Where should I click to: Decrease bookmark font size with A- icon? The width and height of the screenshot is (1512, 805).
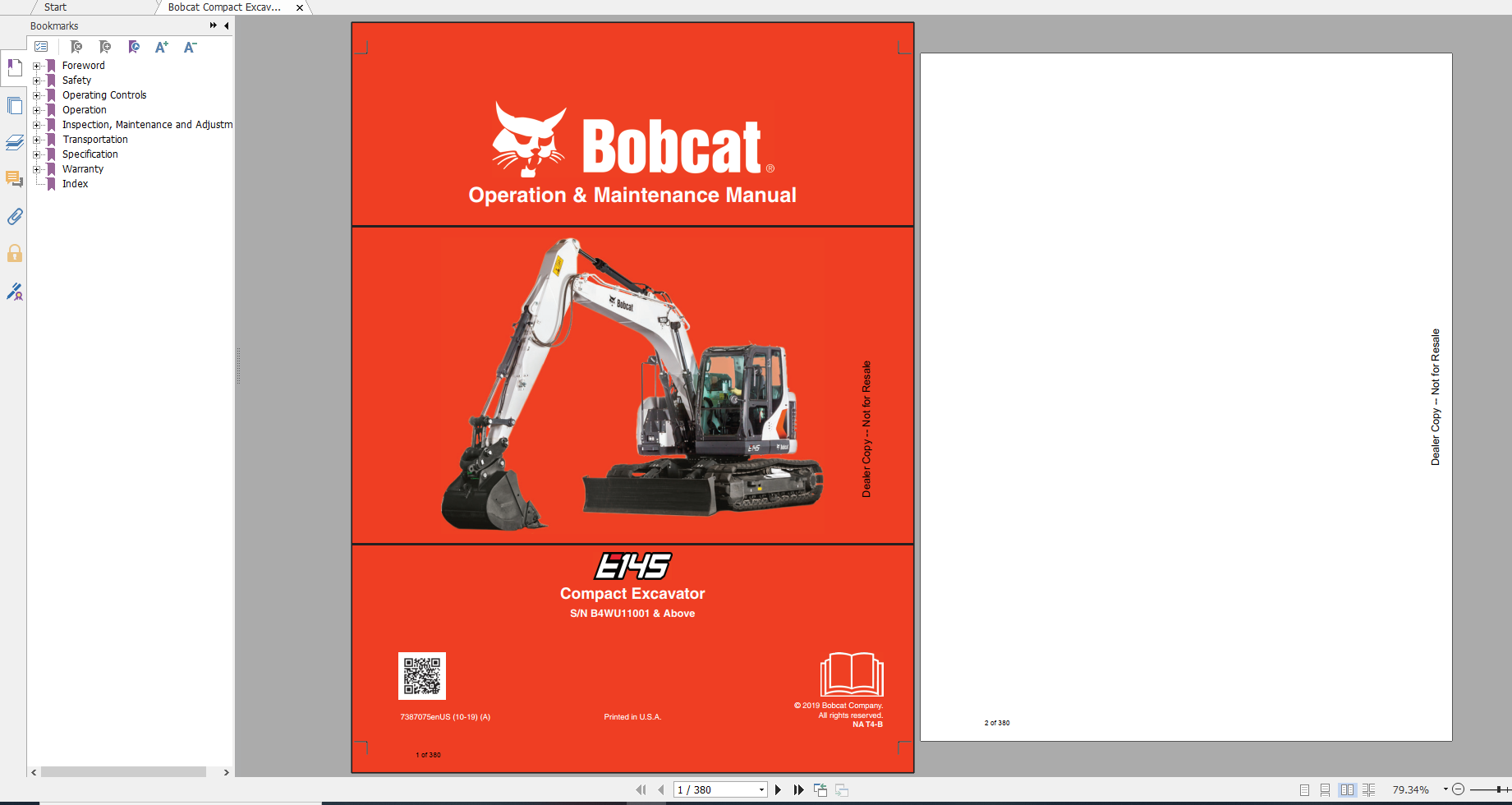[191, 47]
